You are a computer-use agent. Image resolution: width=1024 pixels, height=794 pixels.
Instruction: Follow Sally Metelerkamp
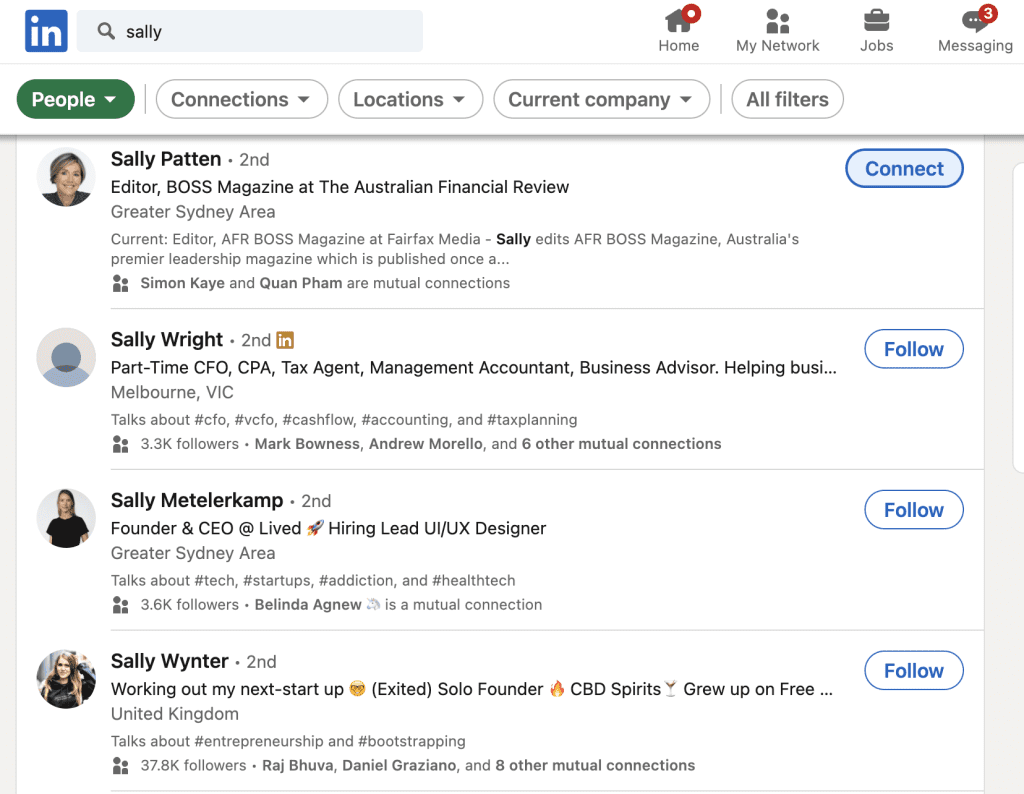[x=914, y=510]
